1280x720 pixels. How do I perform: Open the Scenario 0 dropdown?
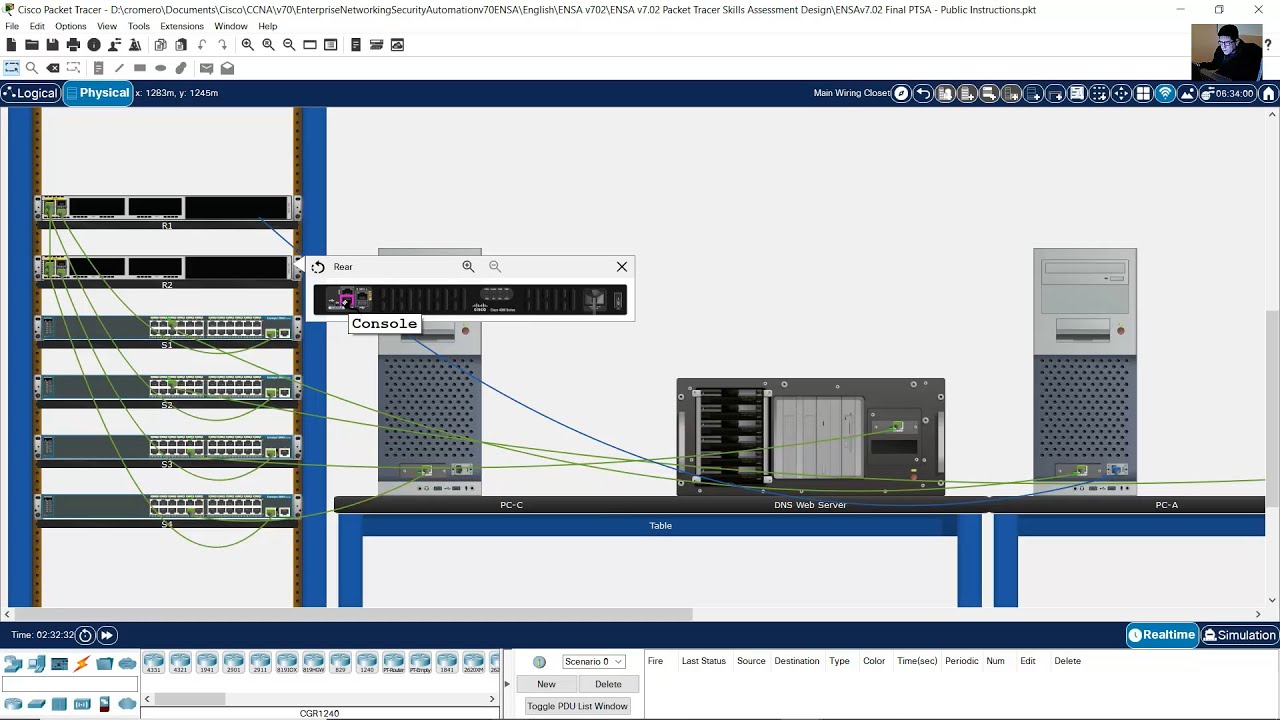[593, 661]
